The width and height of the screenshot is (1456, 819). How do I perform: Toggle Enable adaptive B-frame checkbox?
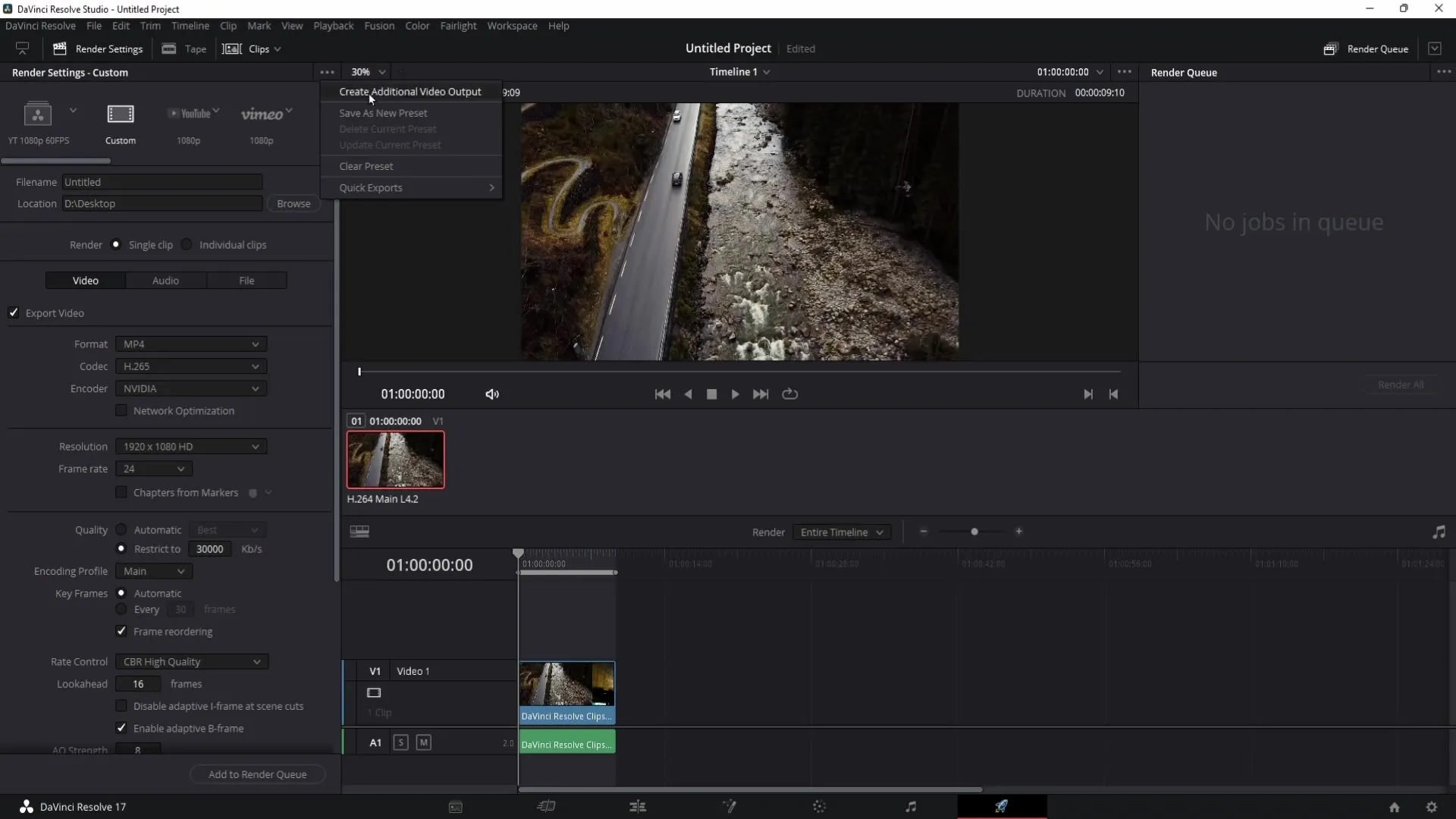click(x=121, y=729)
